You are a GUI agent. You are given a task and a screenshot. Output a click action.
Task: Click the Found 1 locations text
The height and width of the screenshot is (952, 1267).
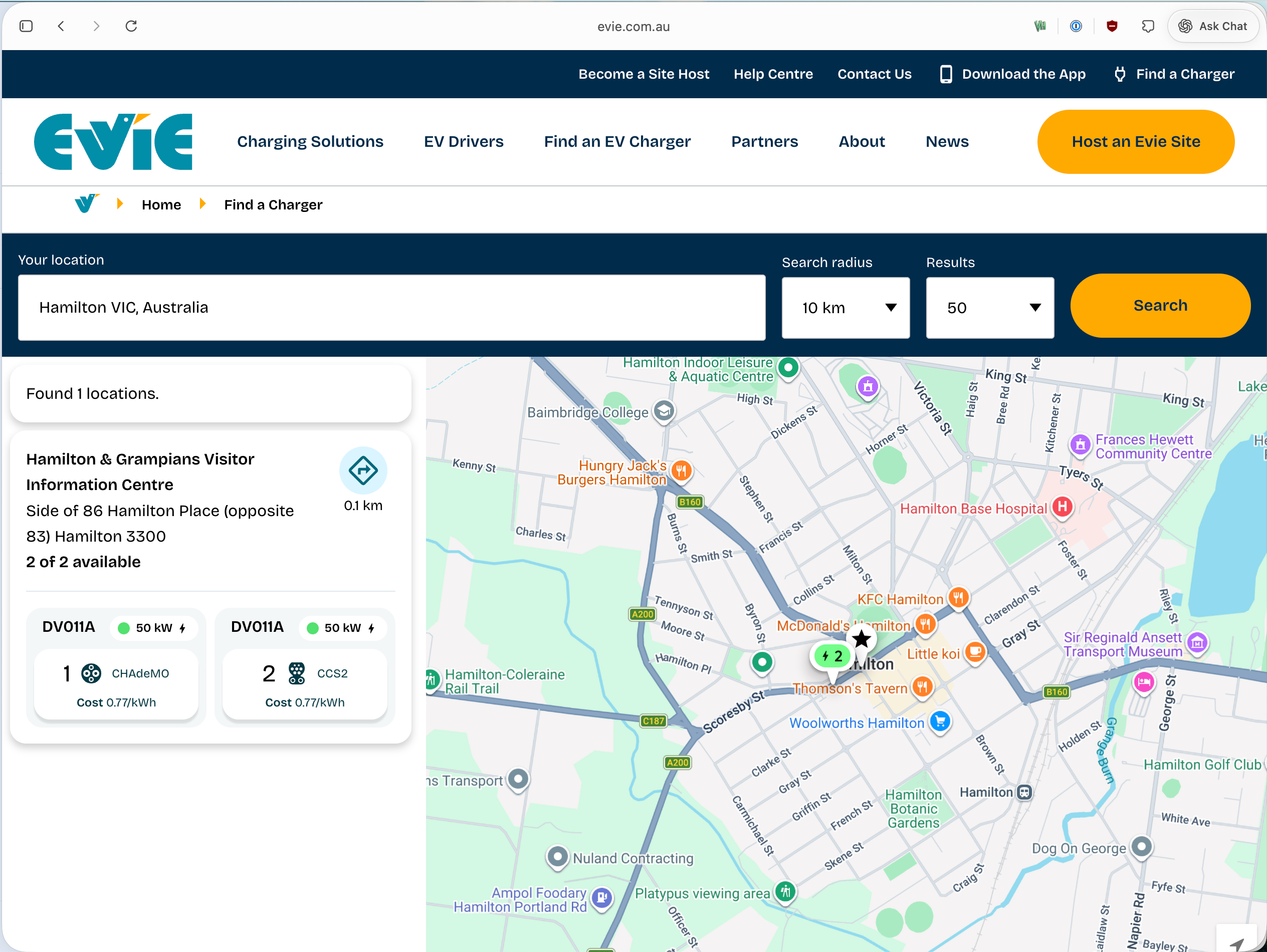(x=93, y=393)
